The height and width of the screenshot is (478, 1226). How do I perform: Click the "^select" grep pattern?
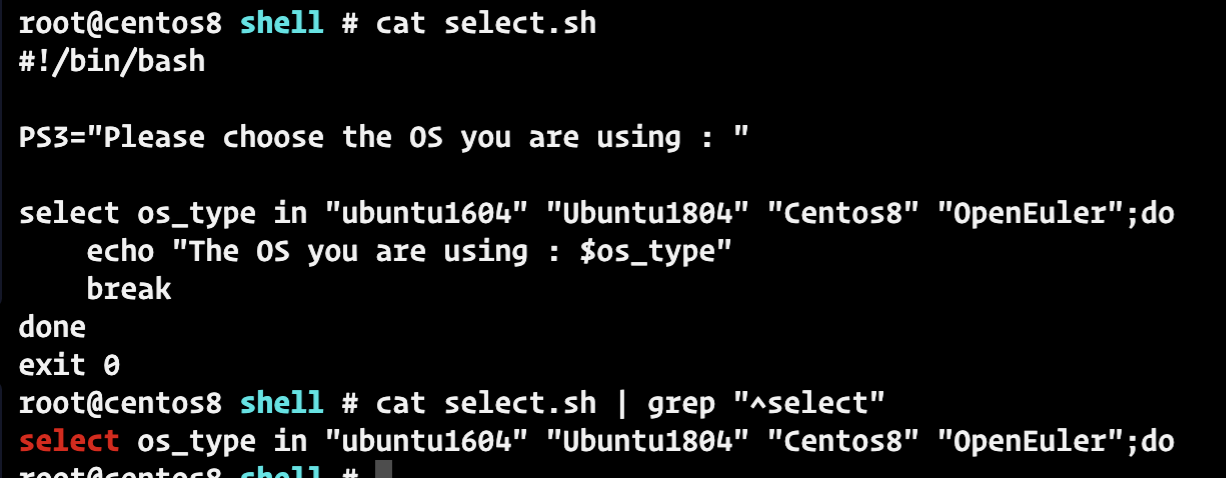[810, 403]
